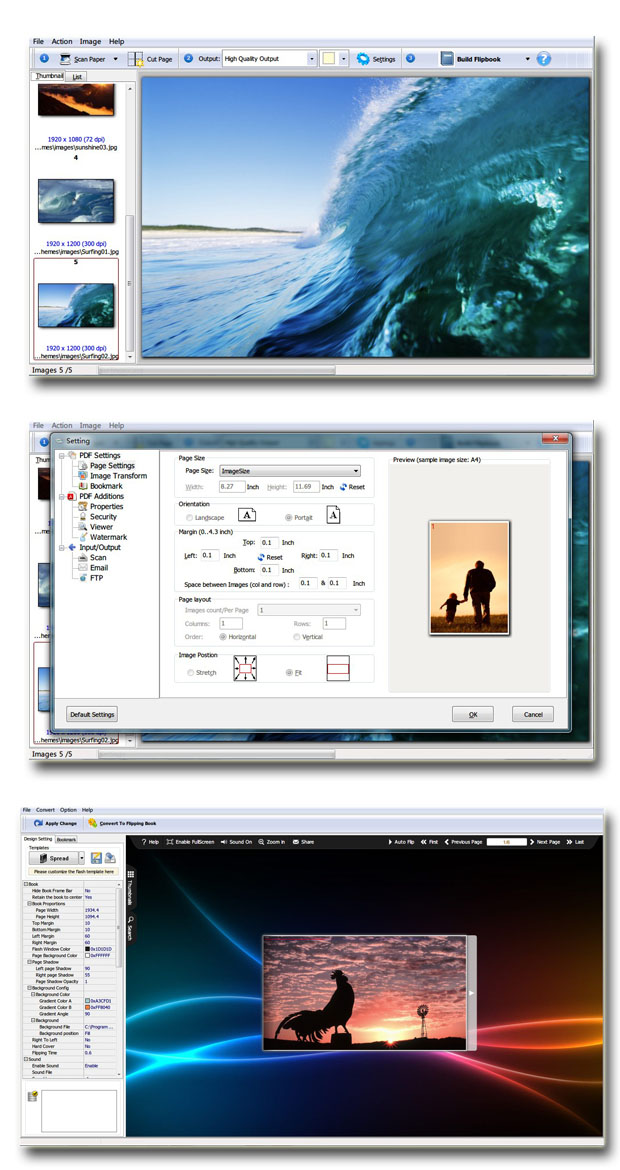620x1170 pixels.
Task: Click the blue help question mark icon
Action: pyautogui.click(x=544, y=59)
